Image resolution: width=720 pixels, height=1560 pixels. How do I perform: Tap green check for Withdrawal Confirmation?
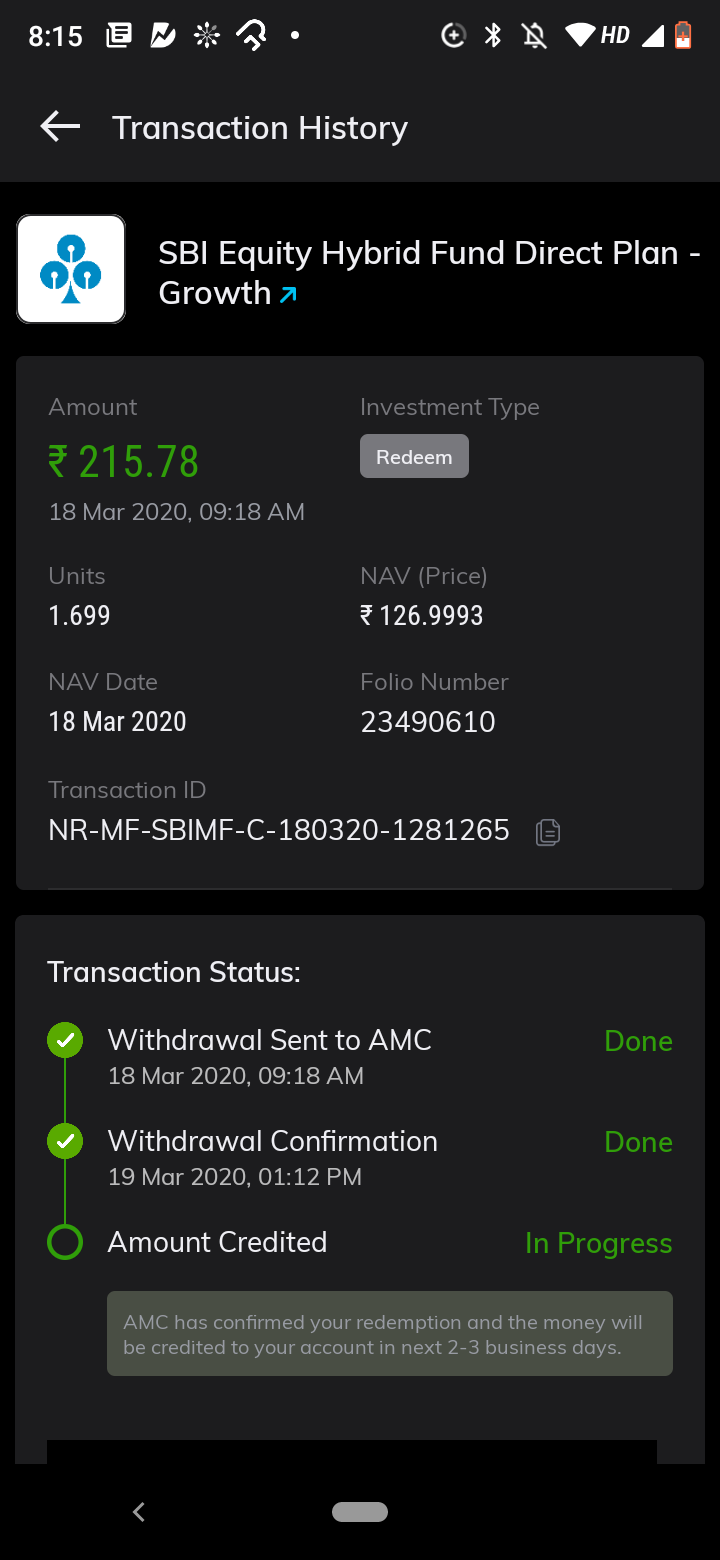pyautogui.click(x=65, y=1141)
